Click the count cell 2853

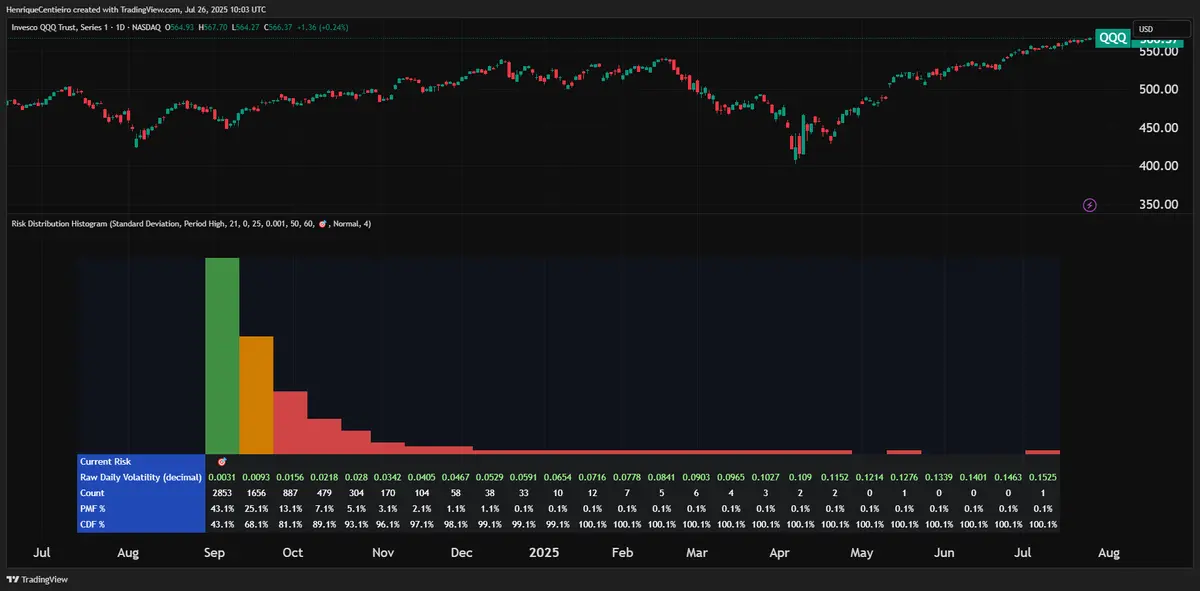click(x=222, y=494)
